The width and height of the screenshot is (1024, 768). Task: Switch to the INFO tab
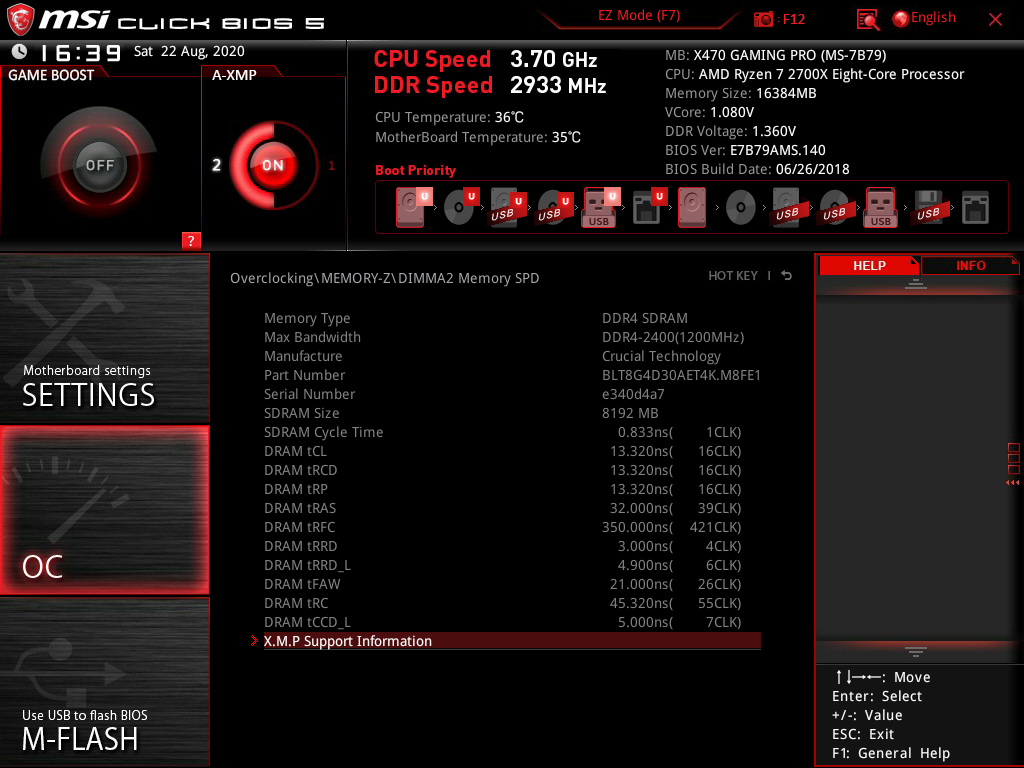[970, 266]
